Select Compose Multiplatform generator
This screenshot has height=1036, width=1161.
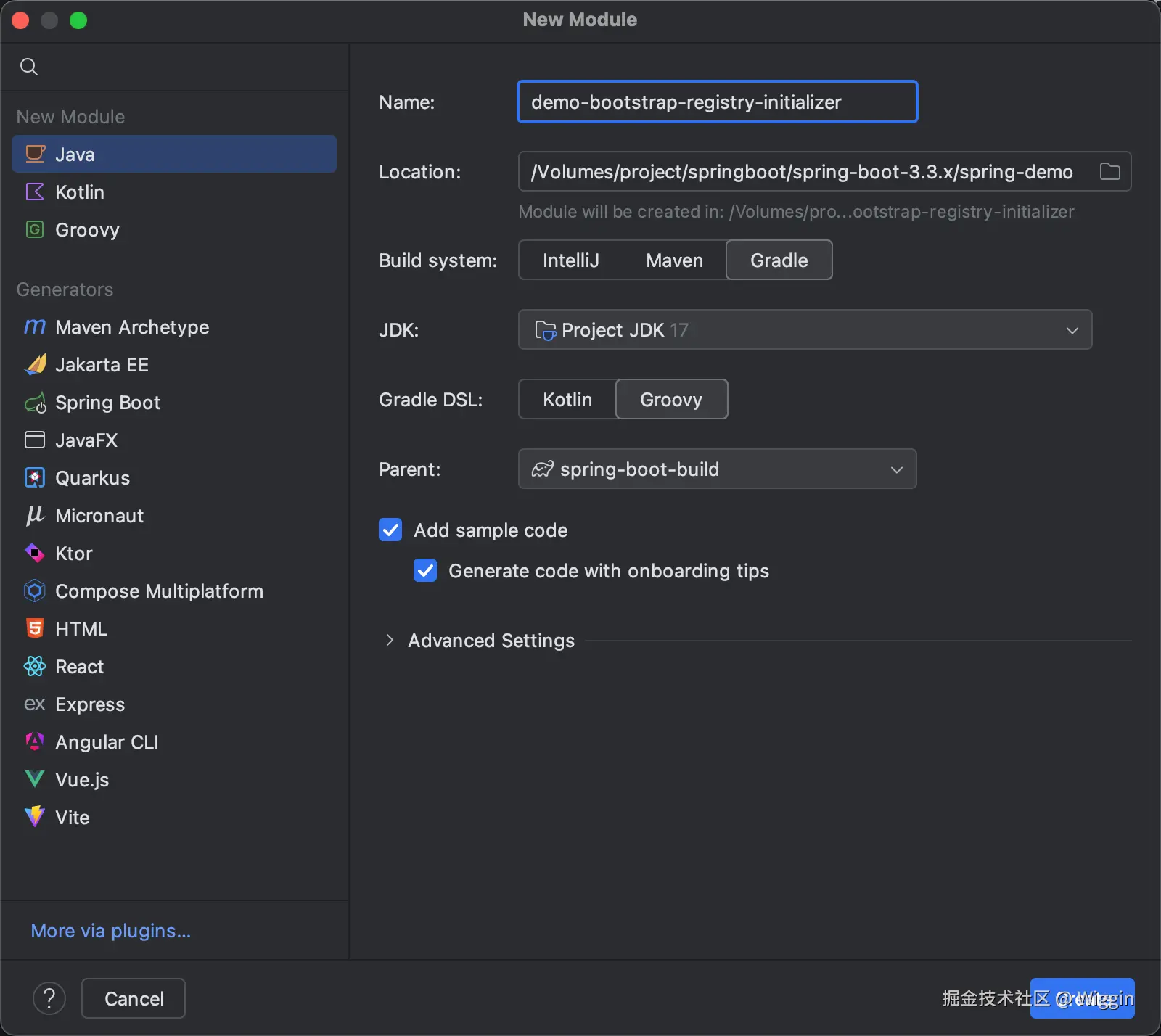coord(159,591)
